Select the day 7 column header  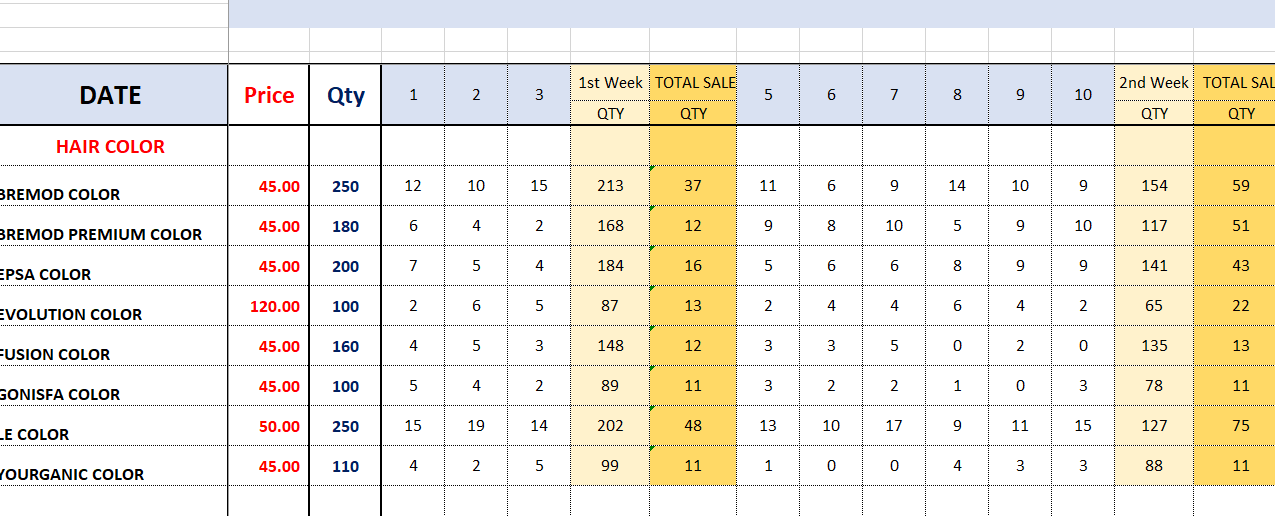coord(894,95)
